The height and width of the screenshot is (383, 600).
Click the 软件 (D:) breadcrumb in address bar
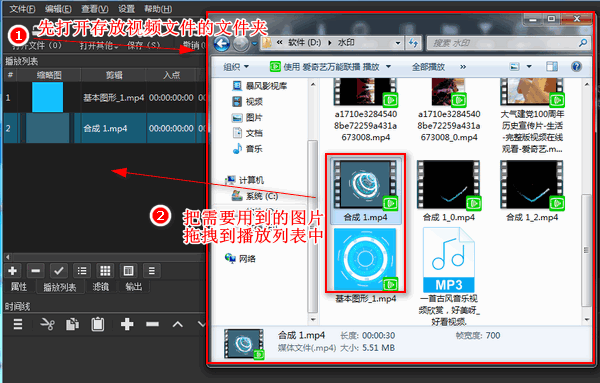pyautogui.click(x=305, y=42)
